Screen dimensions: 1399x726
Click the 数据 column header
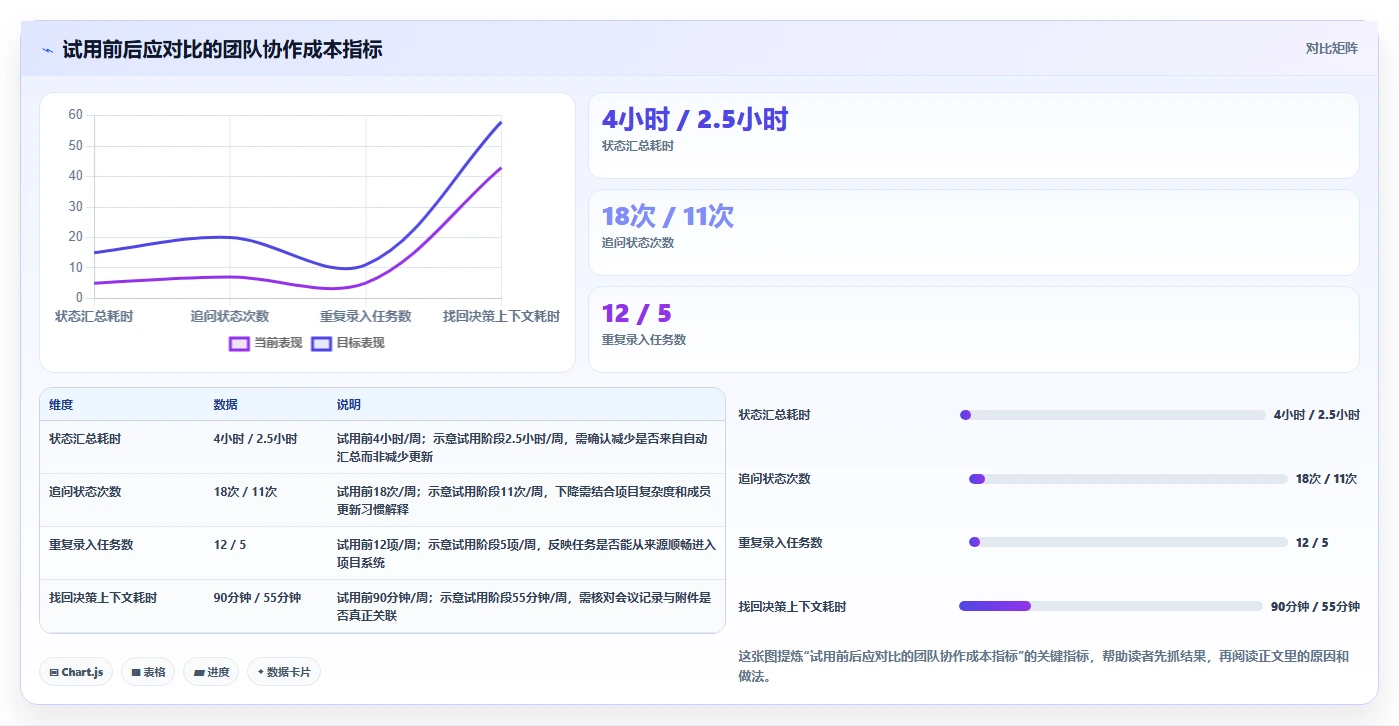[x=225, y=405]
